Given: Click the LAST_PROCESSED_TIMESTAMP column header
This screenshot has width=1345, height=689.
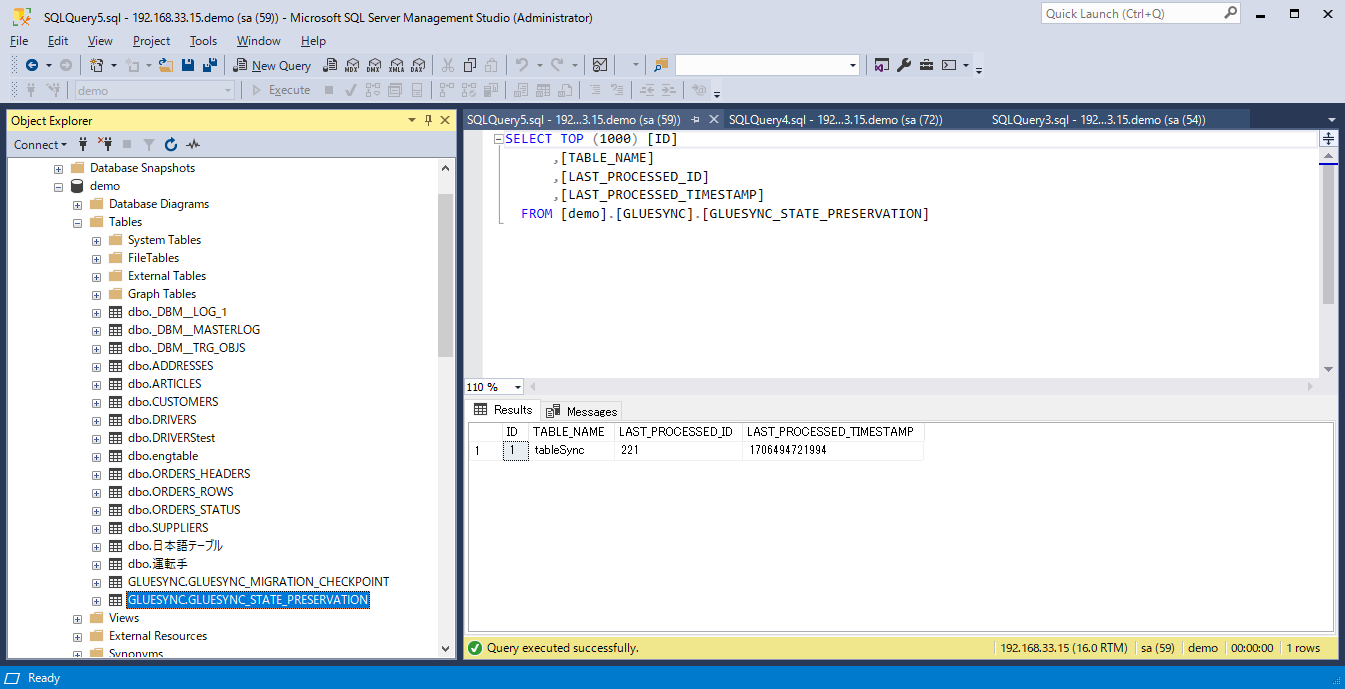Looking at the screenshot, I should click(x=832, y=432).
